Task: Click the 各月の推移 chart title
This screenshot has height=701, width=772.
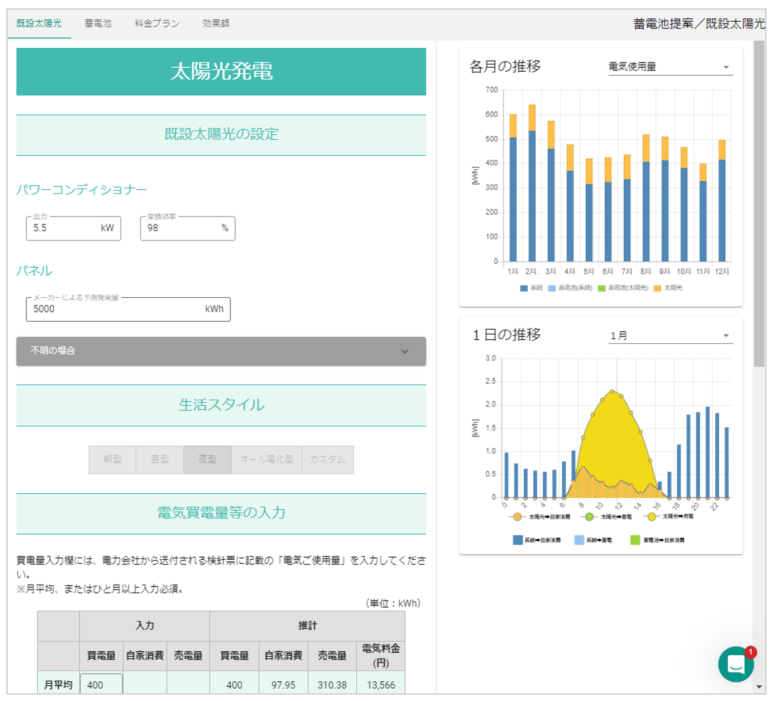Action: point(505,66)
